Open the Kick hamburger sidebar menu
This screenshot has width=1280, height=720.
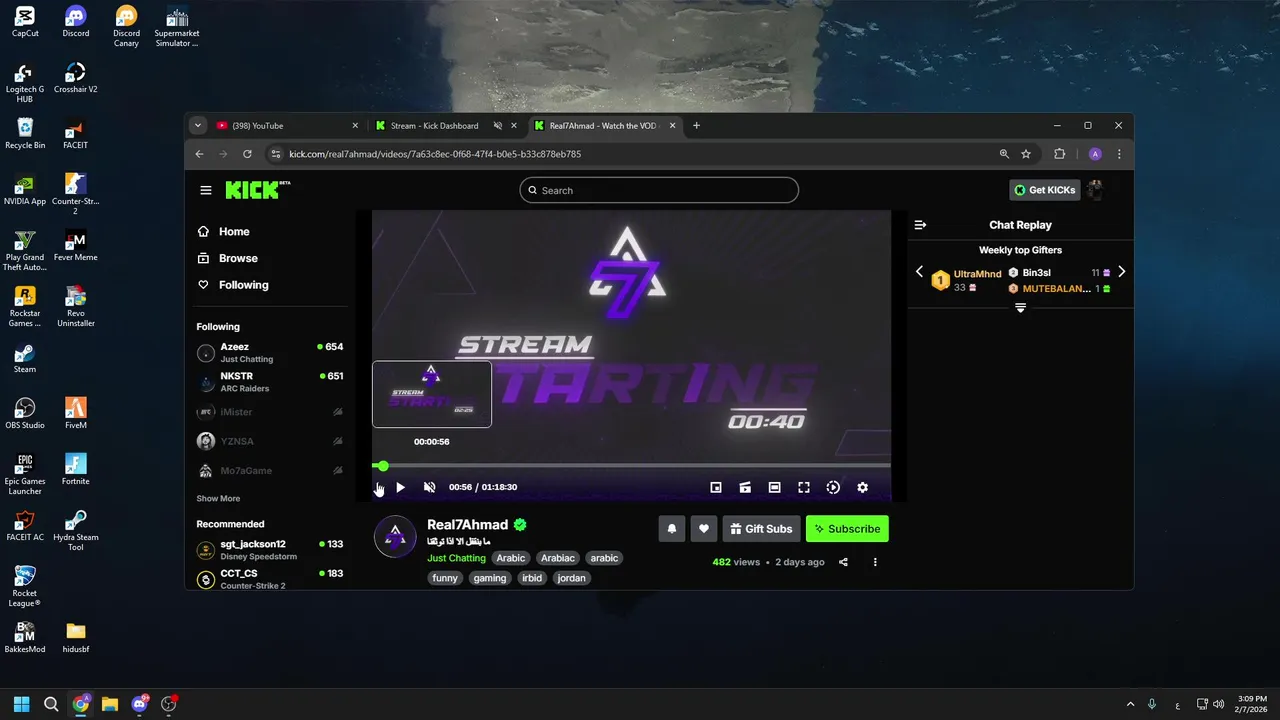pos(206,190)
